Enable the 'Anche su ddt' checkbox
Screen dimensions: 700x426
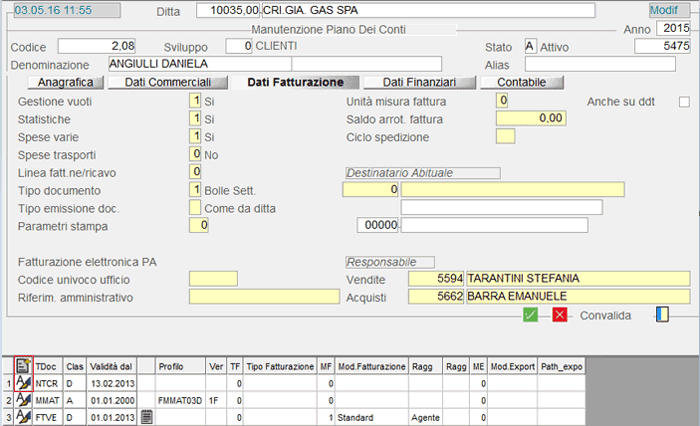pyautogui.click(x=684, y=101)
